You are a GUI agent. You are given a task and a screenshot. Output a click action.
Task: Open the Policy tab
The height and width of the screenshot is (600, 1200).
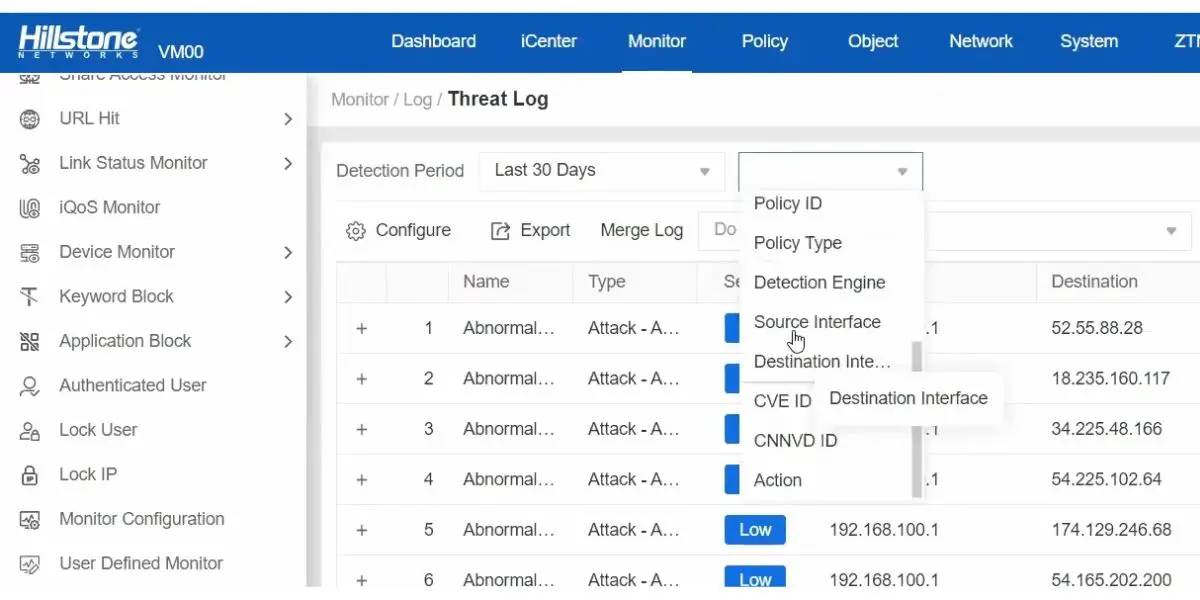coord(765,41)
